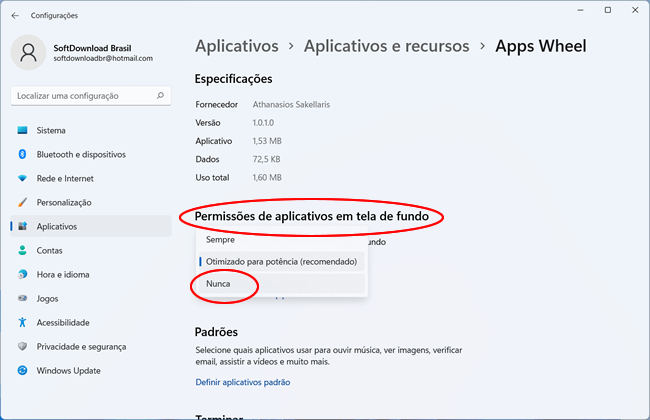Select the Hora e idioma globe icon
The height and width of the screenshot is (420, 650).
pyautogui.click(x=22, y=274)
